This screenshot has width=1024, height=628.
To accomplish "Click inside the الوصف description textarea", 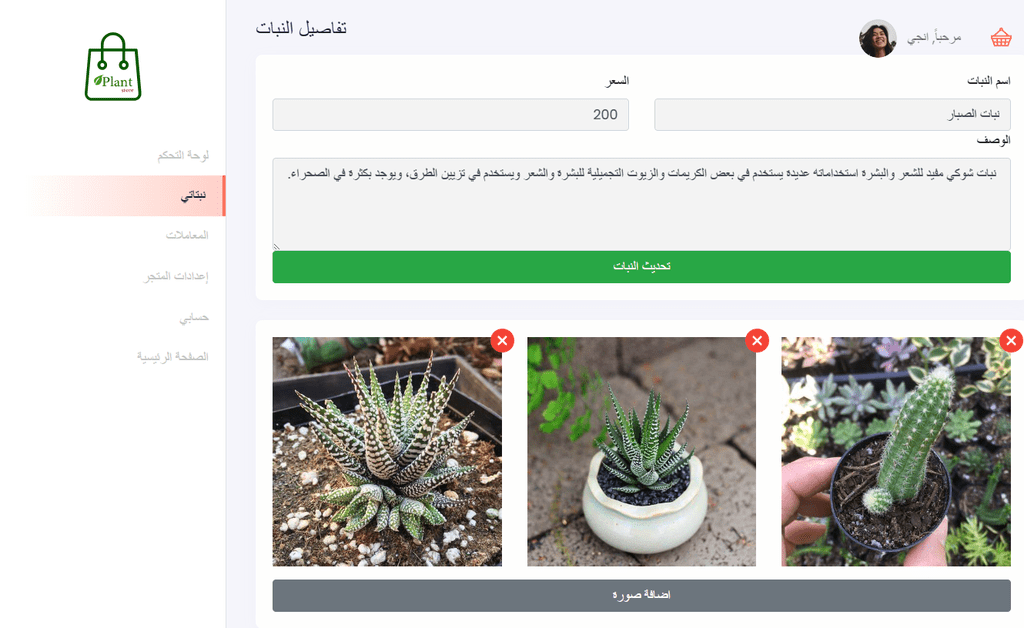I will [x=641, y=204].
